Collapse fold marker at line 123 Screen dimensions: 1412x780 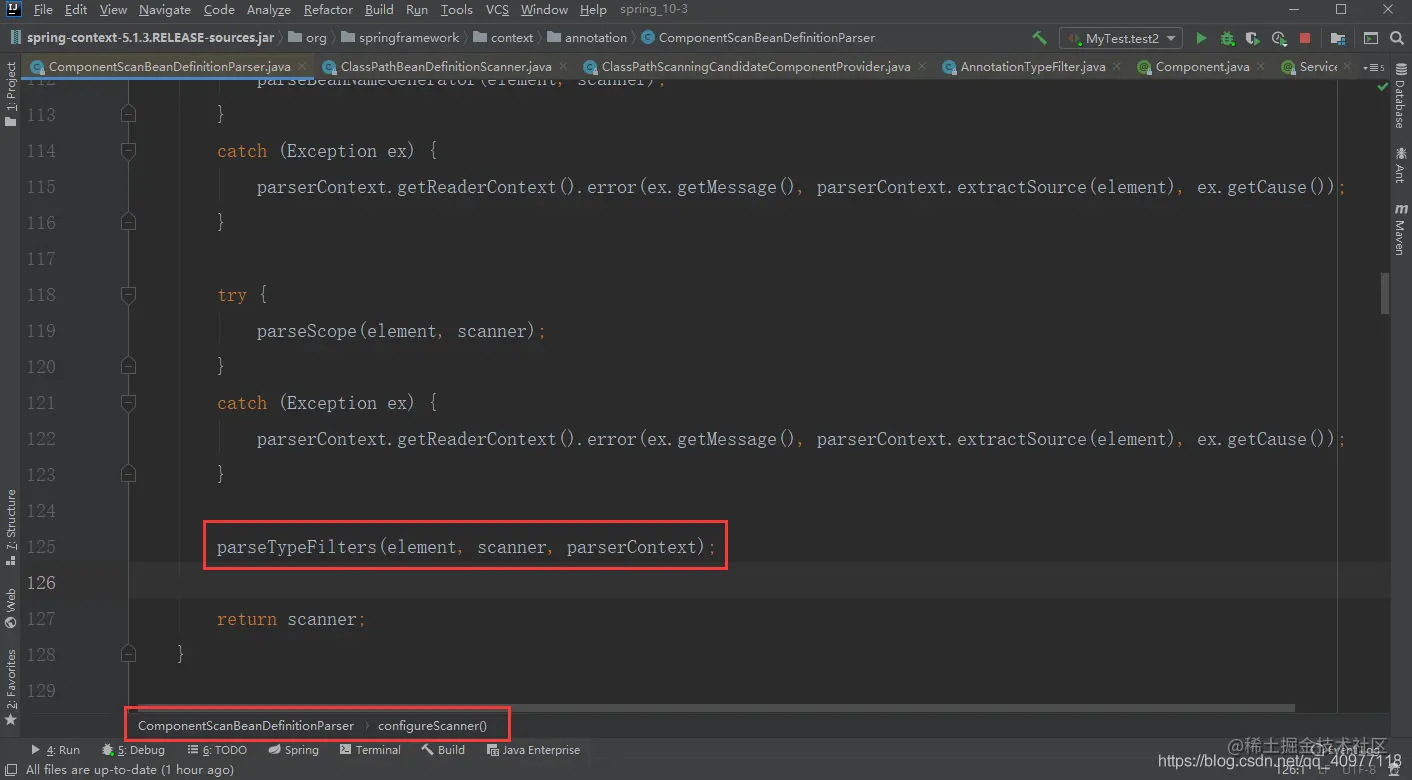(128, 475)
